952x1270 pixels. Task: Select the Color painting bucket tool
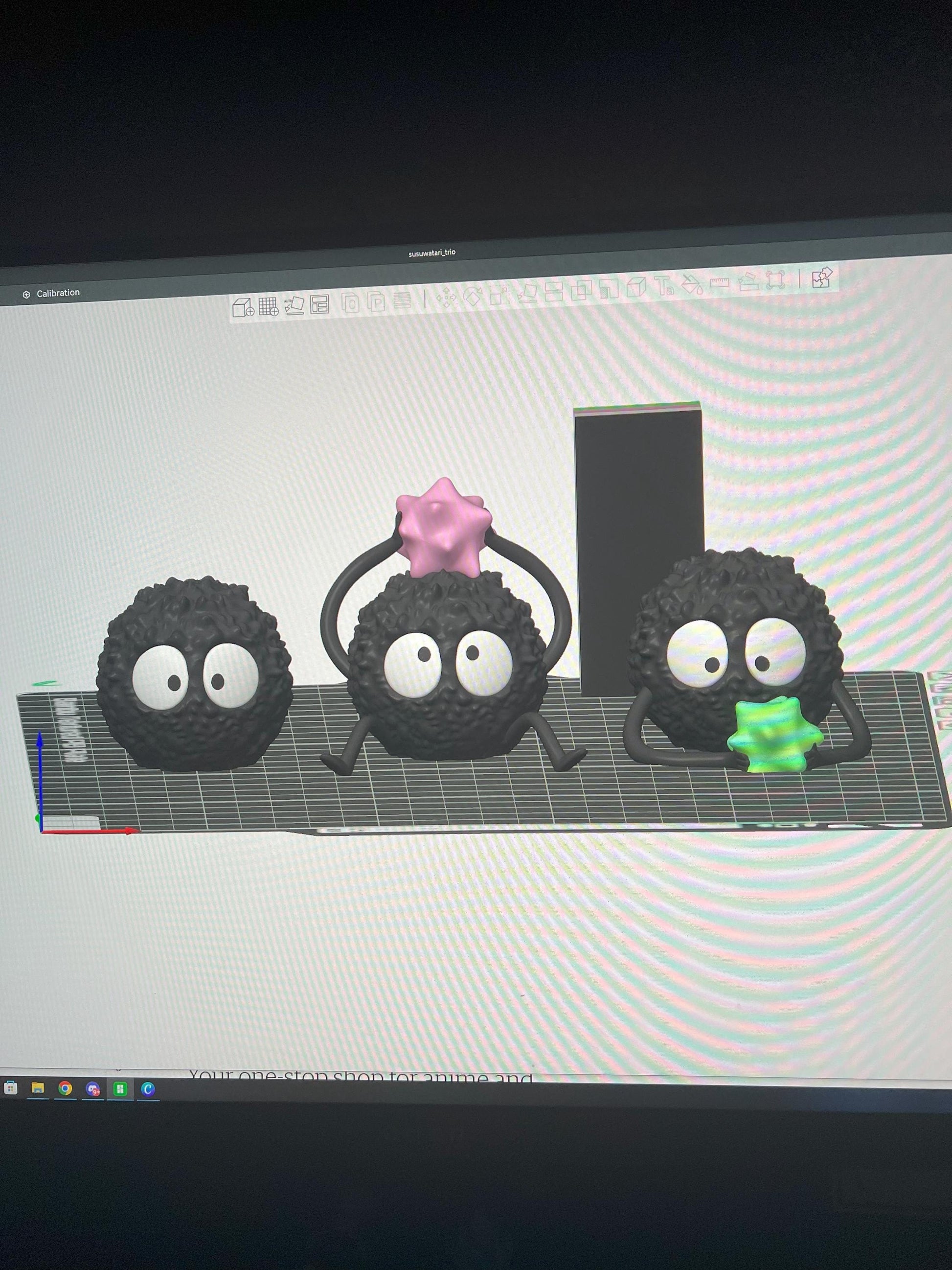coord(692,284)
